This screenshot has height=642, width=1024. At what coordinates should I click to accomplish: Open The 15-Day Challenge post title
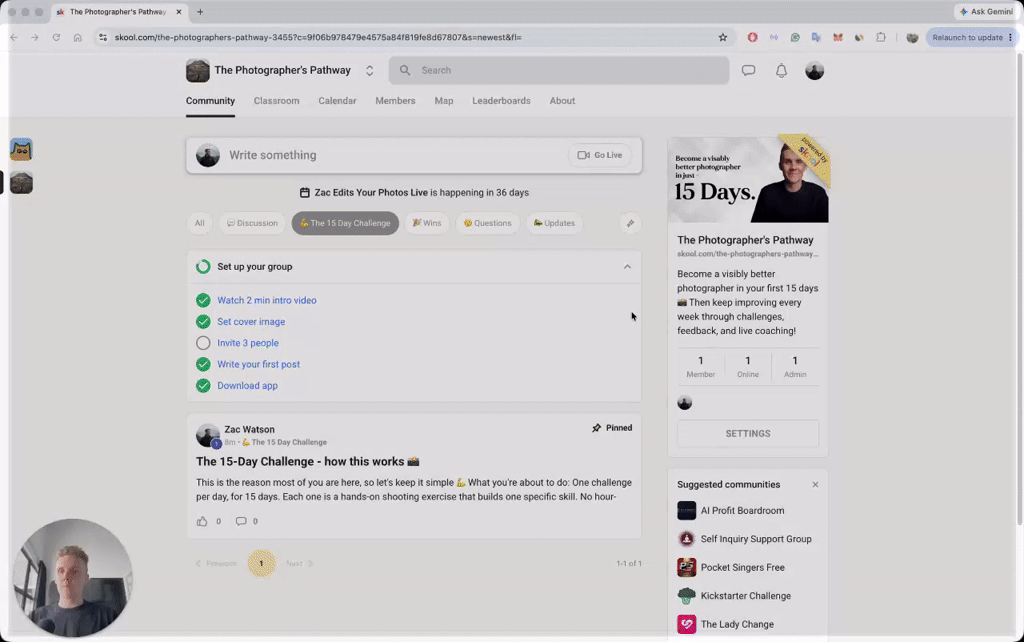coord(308,461)
